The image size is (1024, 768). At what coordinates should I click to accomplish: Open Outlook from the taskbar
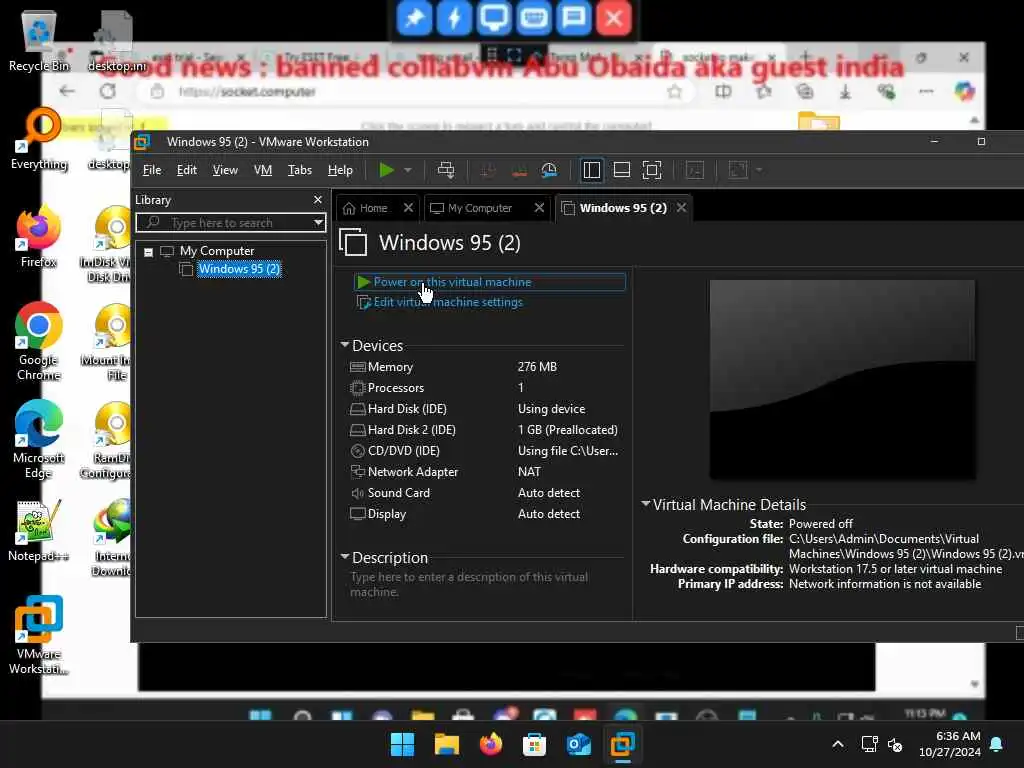click(578, 744)
